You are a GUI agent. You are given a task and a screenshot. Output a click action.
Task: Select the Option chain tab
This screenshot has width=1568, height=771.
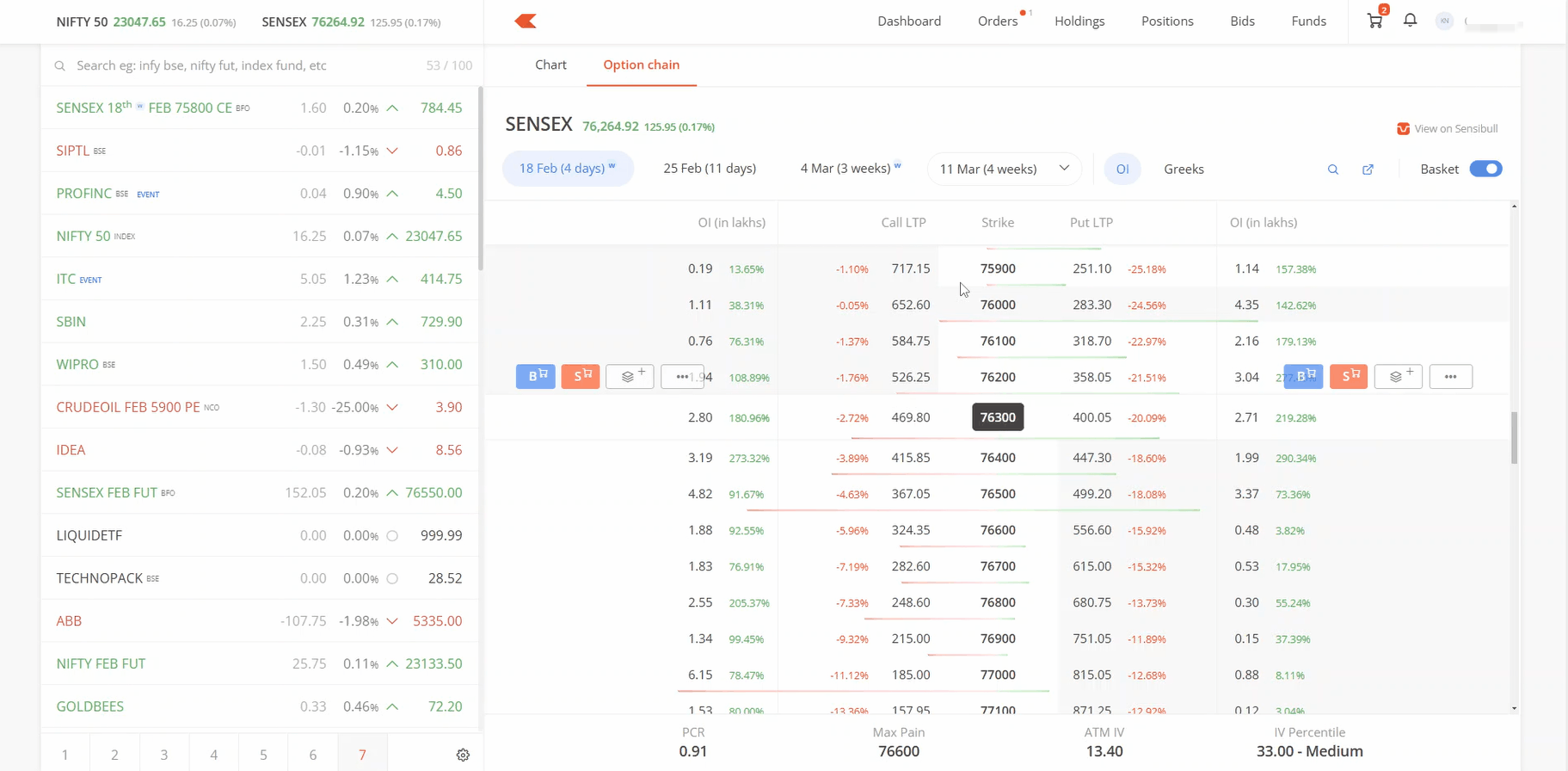click(x=642, y=65)
